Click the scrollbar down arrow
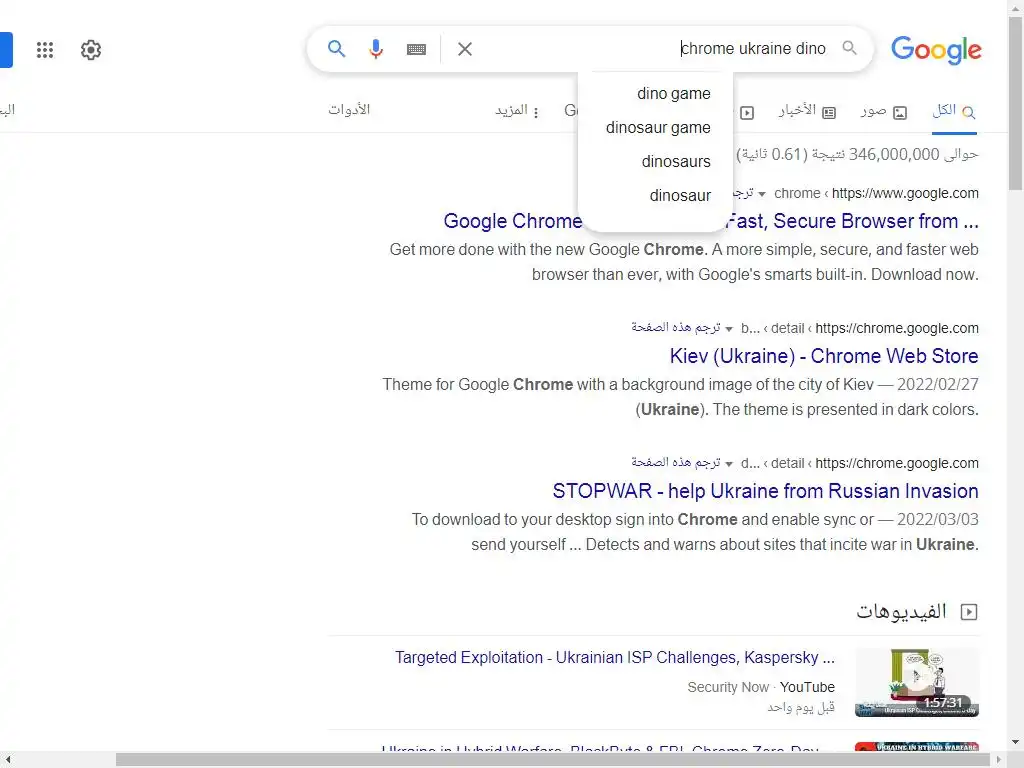The width and height of the screenshot is (1024, 768). pyautogui.click(x=1016, y=743)
